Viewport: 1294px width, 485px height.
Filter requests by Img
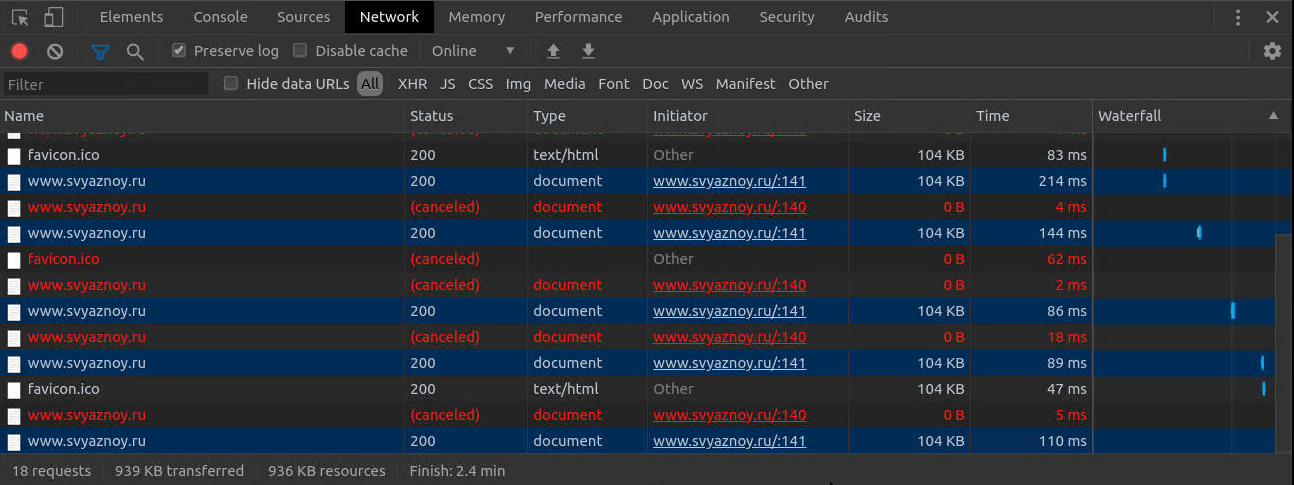(518, 84)
